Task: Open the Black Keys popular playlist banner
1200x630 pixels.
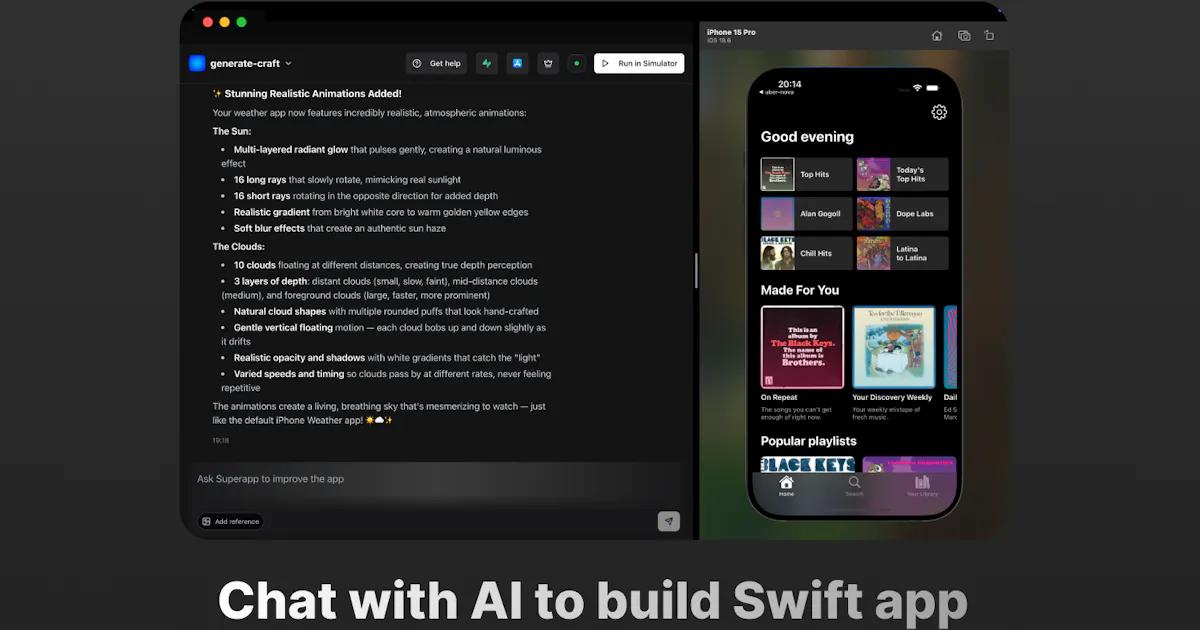Action: tap(808, 465)
